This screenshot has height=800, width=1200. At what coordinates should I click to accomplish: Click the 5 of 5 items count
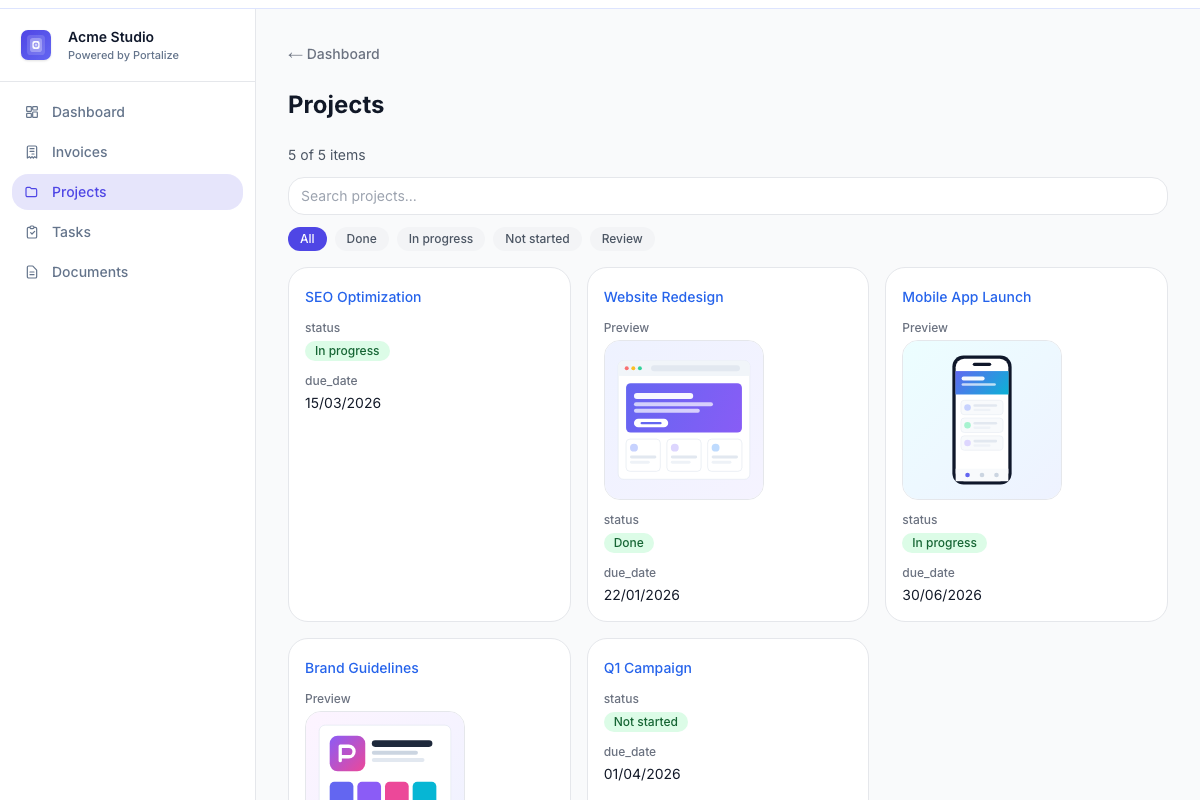[x=327, y=155]
